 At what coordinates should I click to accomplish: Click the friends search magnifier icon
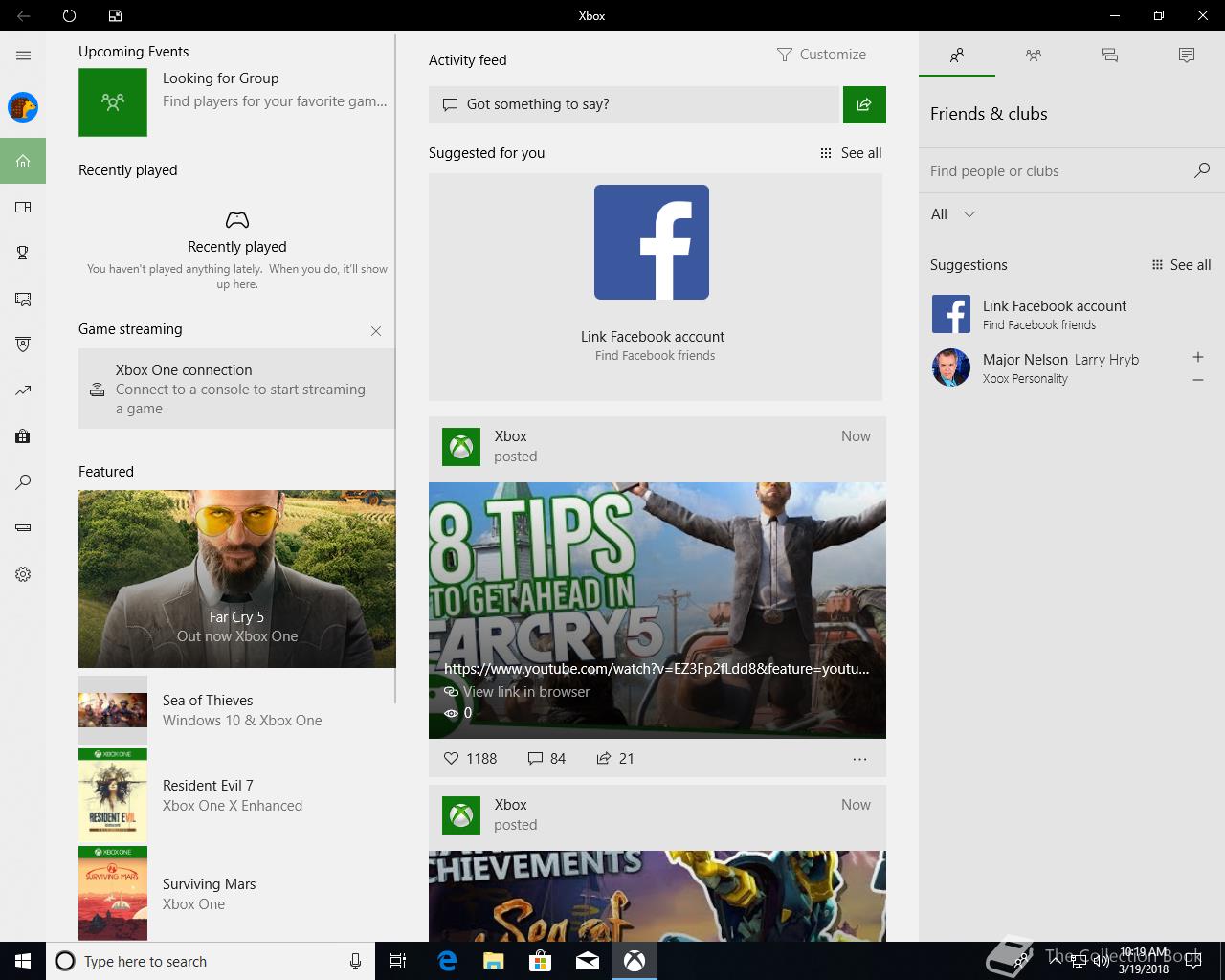1202,170
